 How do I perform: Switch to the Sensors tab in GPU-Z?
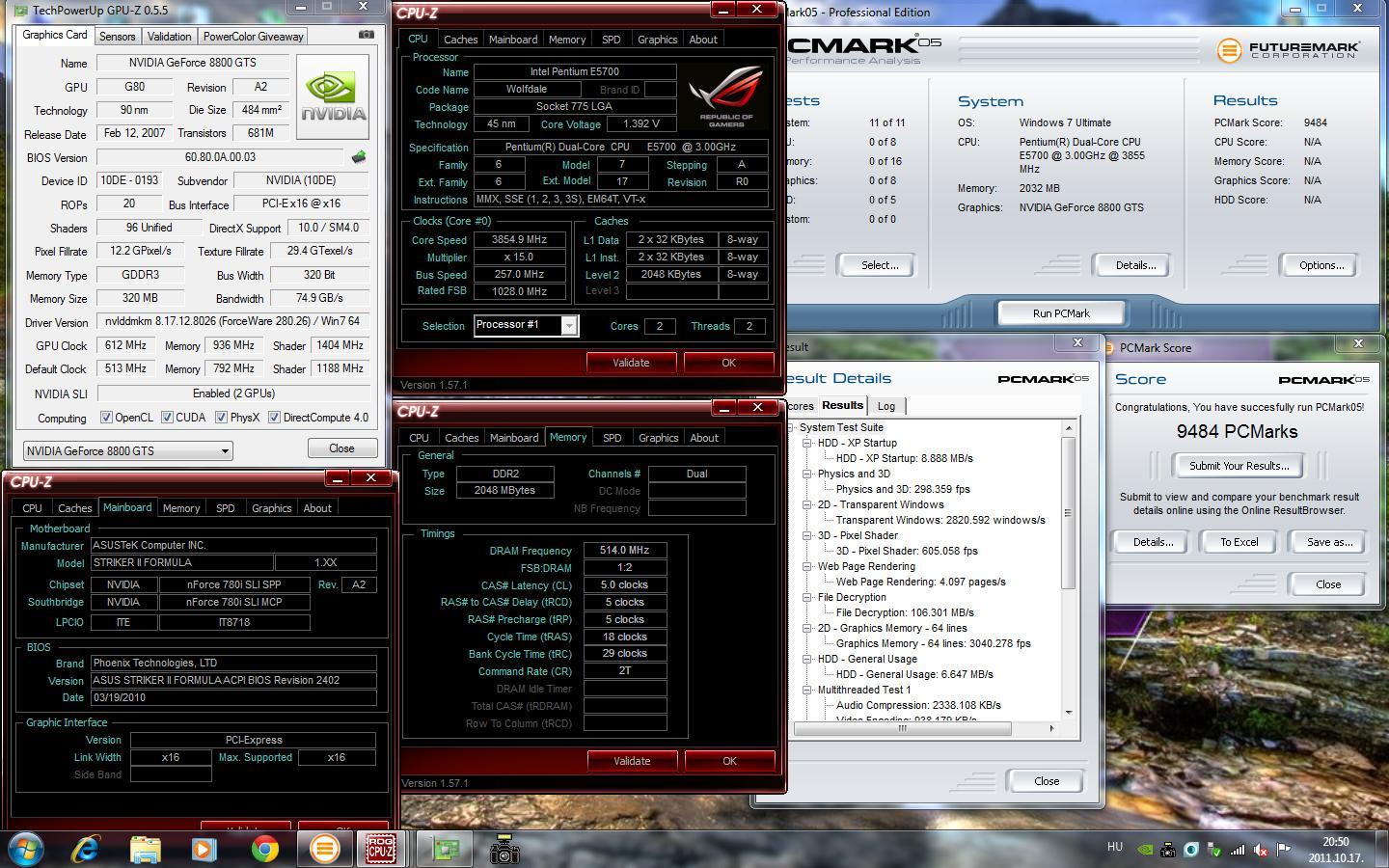pos(117,37)
